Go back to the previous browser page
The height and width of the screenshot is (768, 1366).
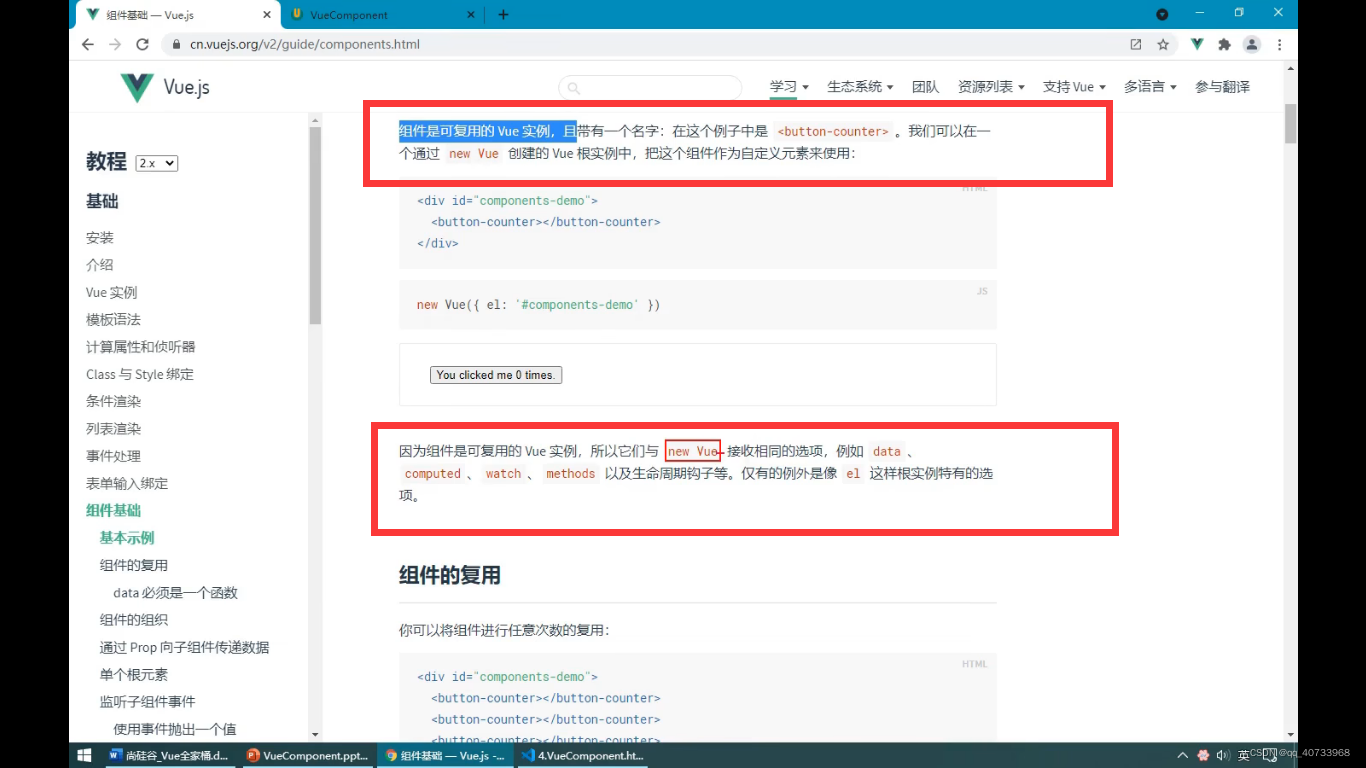coord(88,44)
